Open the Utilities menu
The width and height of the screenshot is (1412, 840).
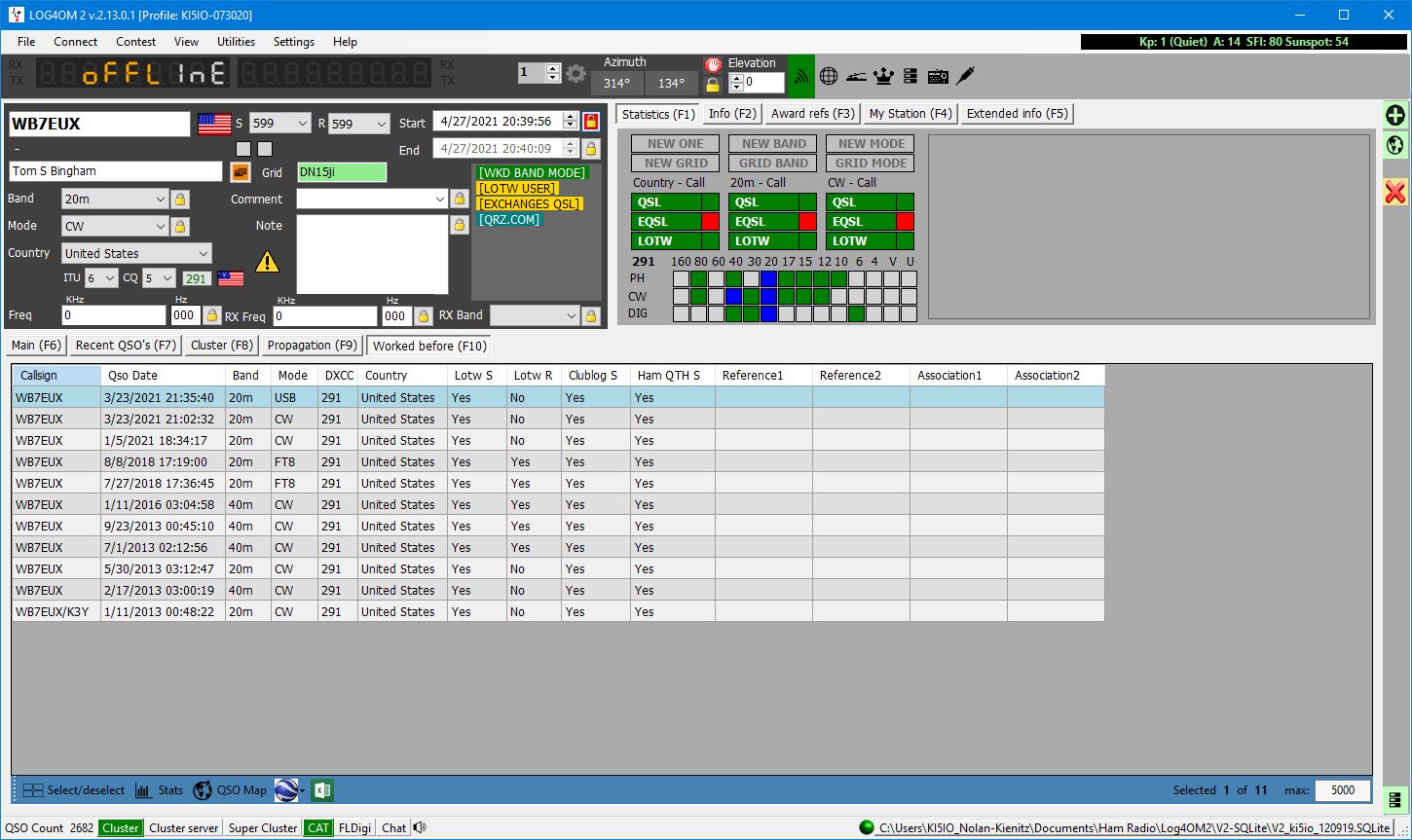pyautogui.click(x=236, y=42)
